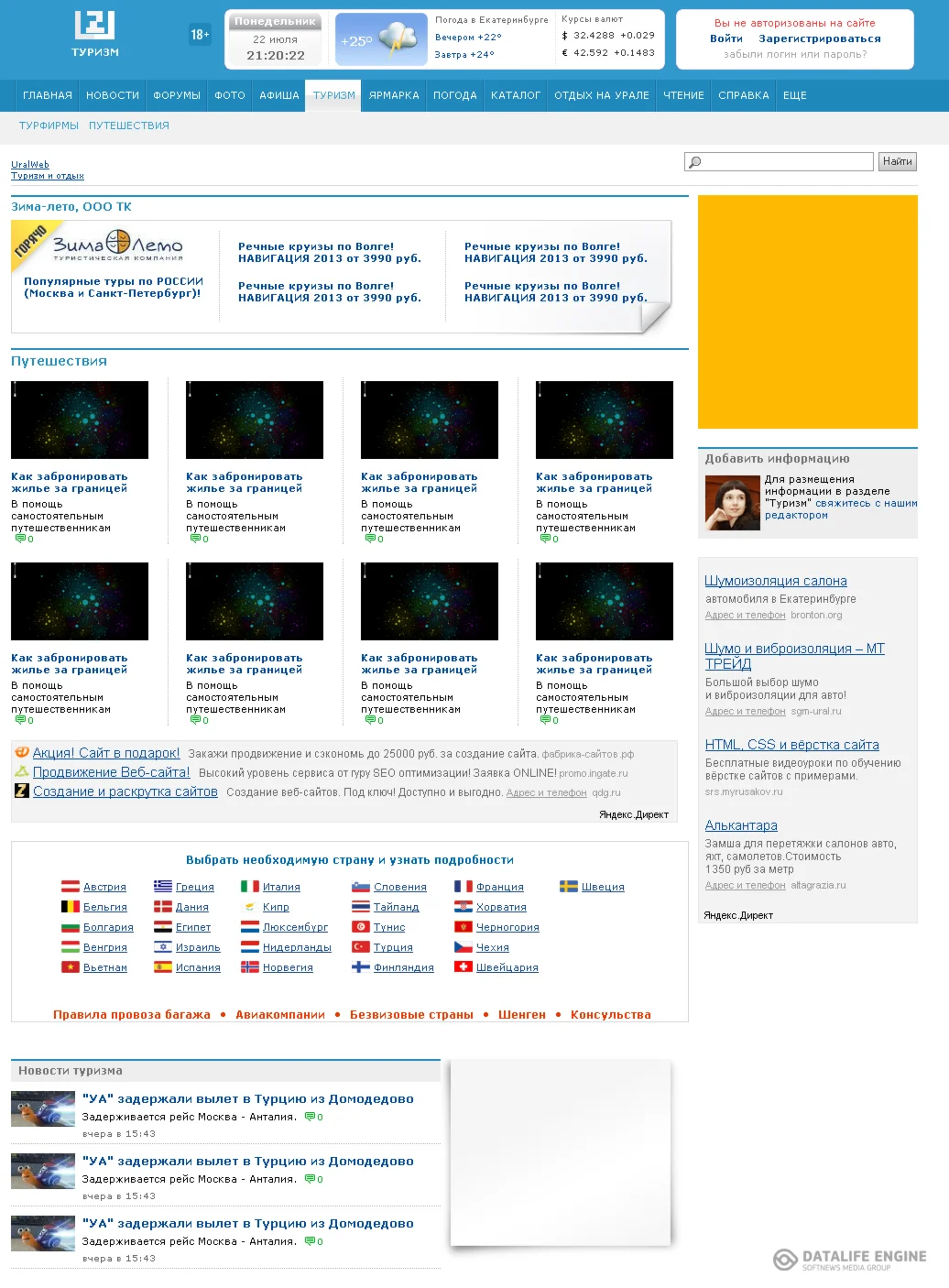Open the first УА задержали вылет news thumbnail
The height and width of the screenshot is (1288, 949).
click(43, 1108)
